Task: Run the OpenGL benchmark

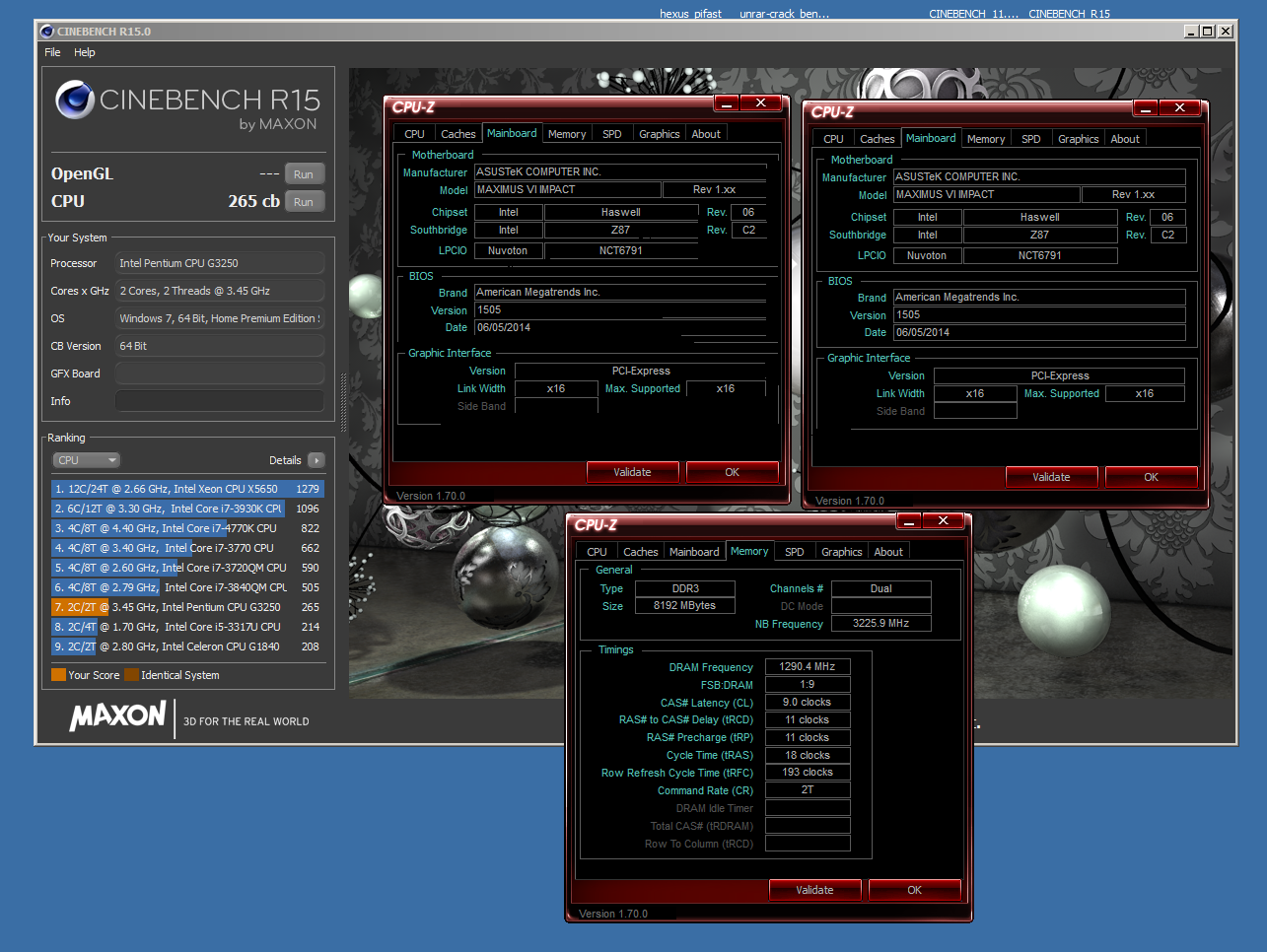Action: pyautogui.click(x=304, y=174)
